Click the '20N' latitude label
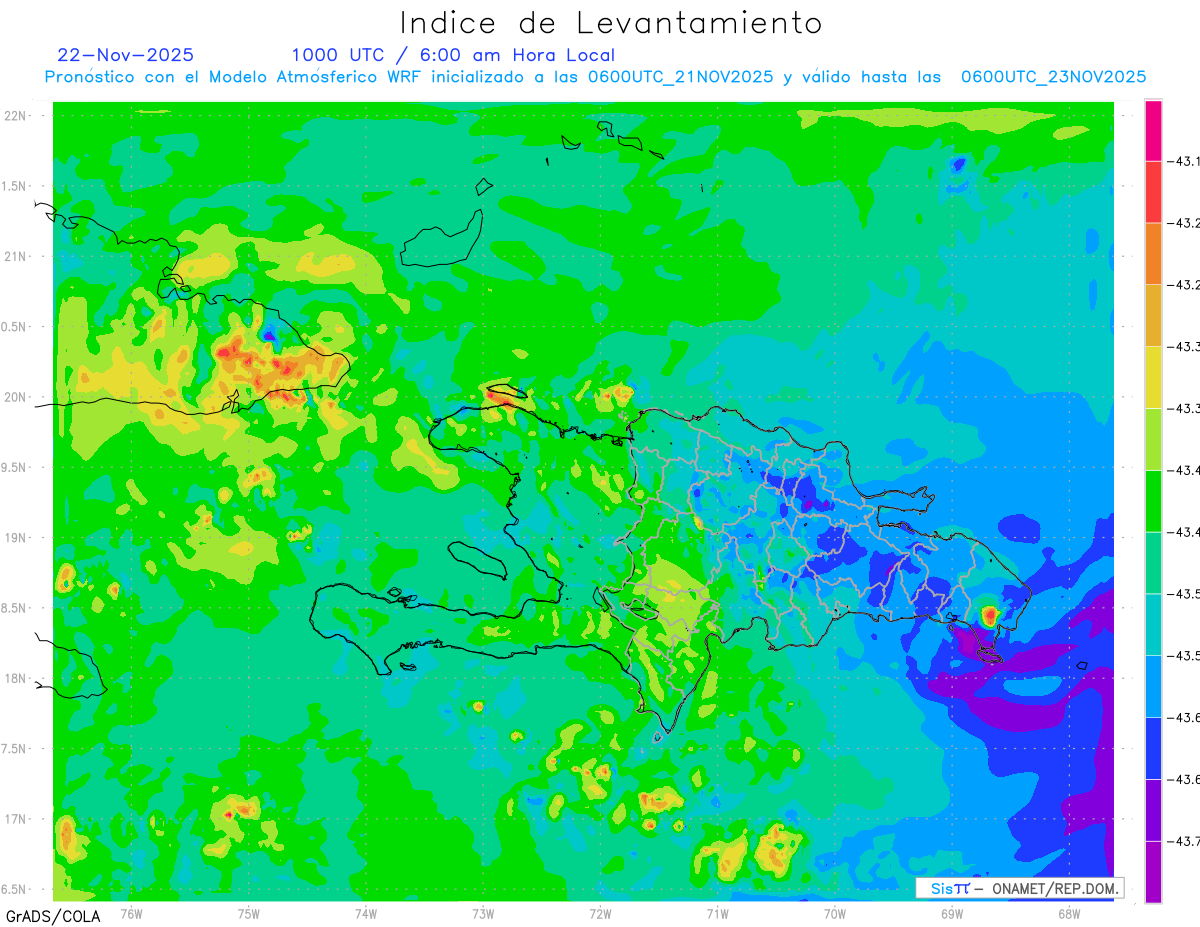 coord(17,397)
